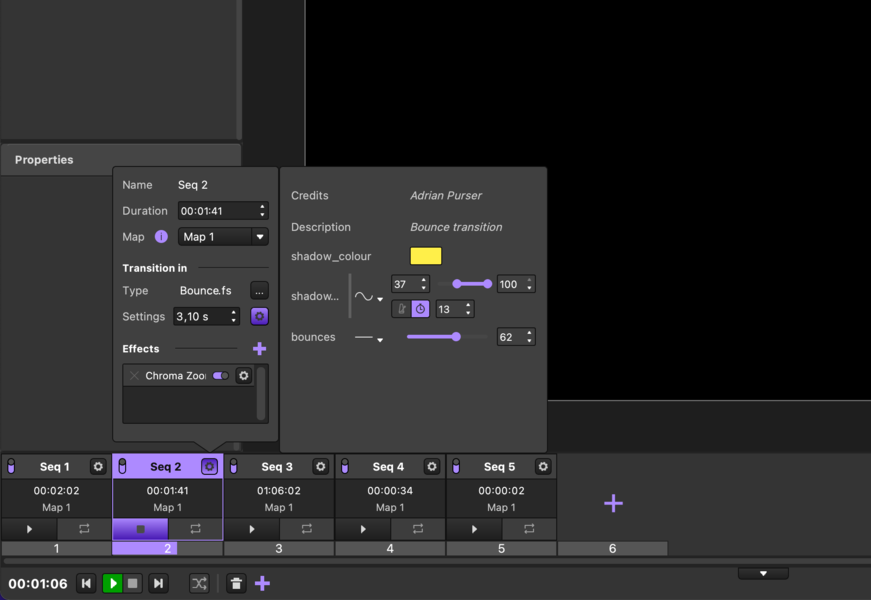Toggle the Seq 1 enable switch

point(11,467)
